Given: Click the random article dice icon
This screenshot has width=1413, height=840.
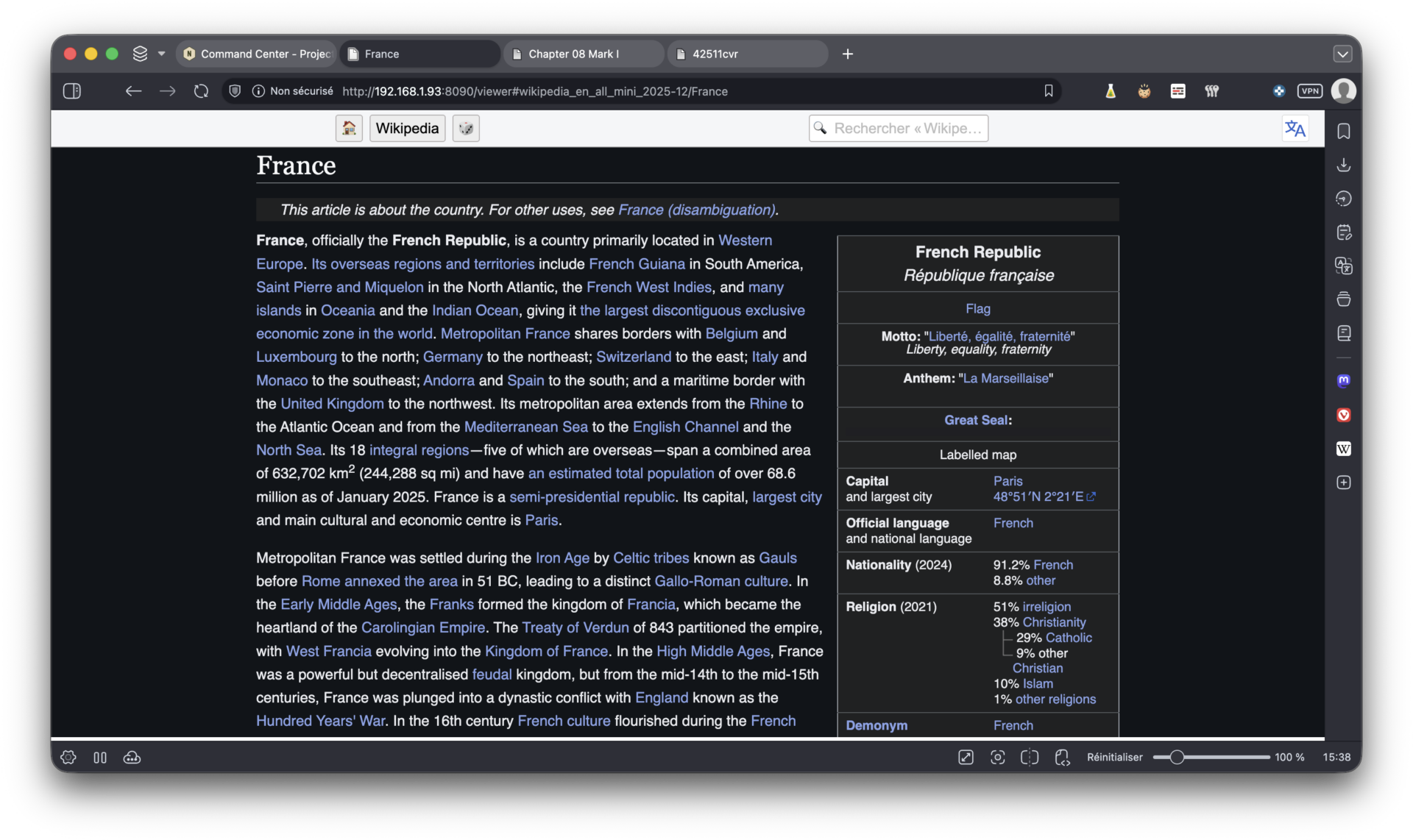Looking at the screenshot, I should click(x=466, y=128).
